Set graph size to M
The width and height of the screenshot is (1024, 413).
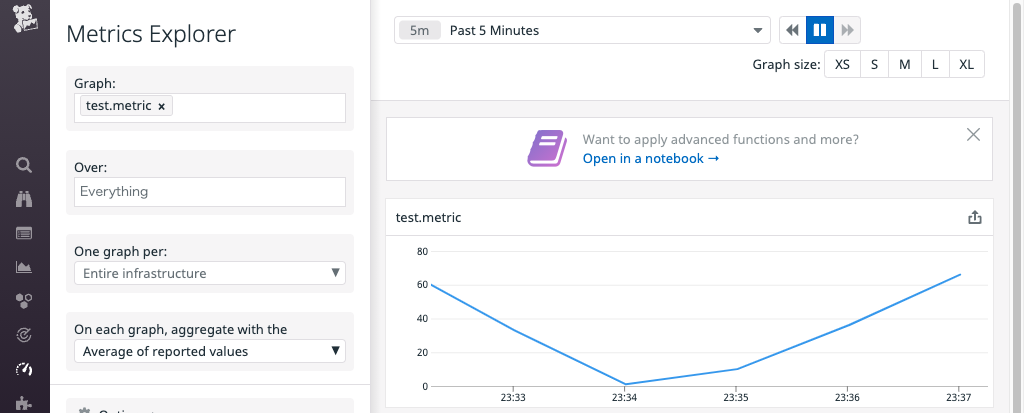[x=904, y=65]
